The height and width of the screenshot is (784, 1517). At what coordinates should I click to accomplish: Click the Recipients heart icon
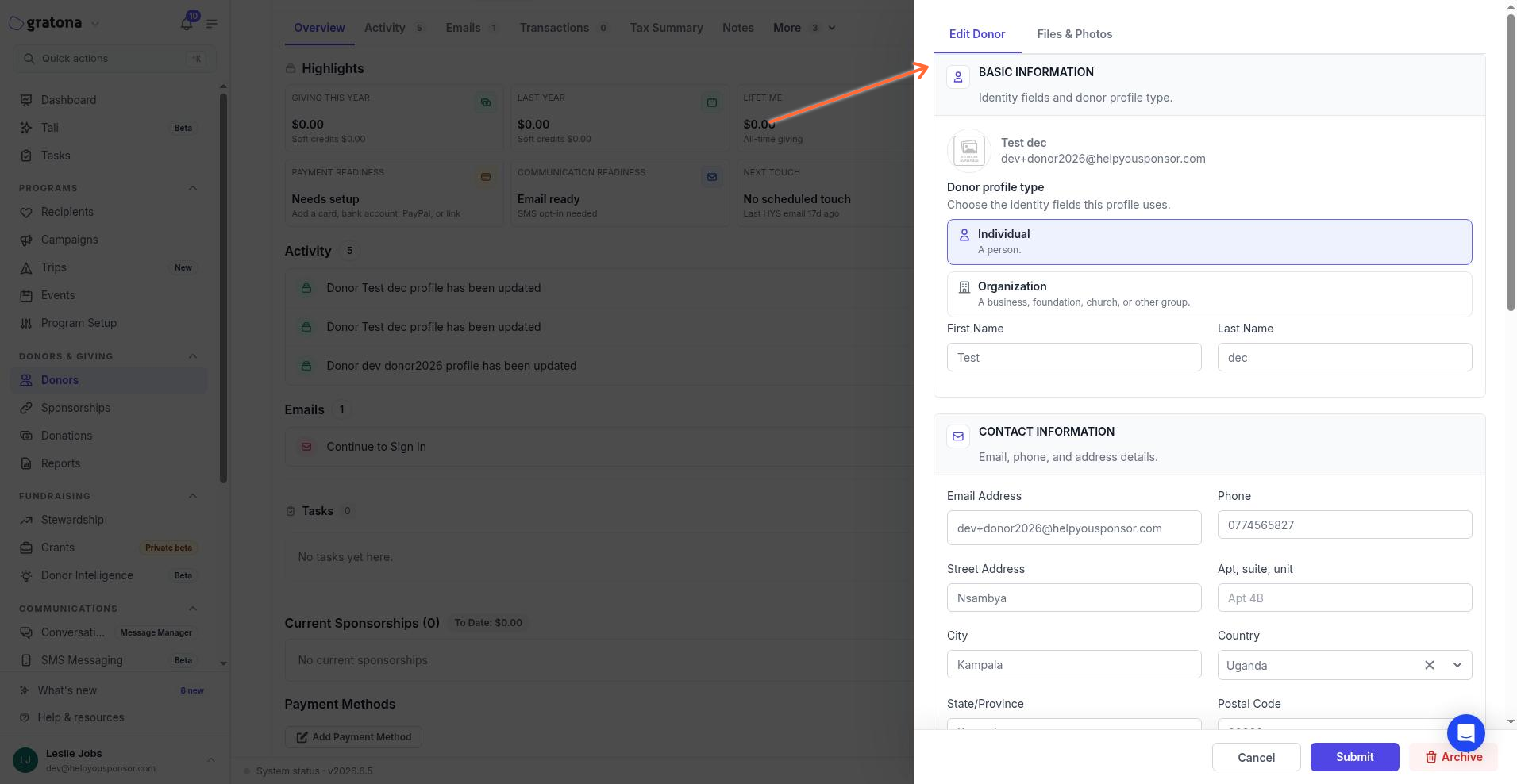click(26, 212)
